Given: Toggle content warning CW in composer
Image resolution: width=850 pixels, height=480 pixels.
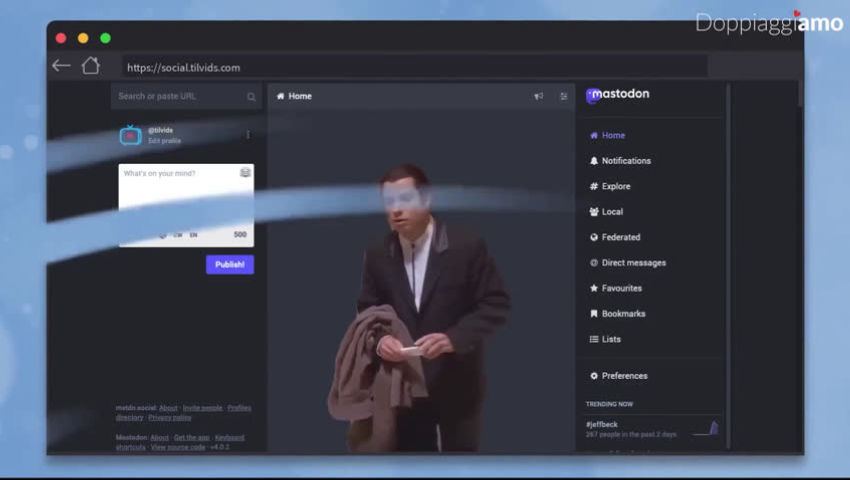Looking at the screenshot, I should pos(178,235).
